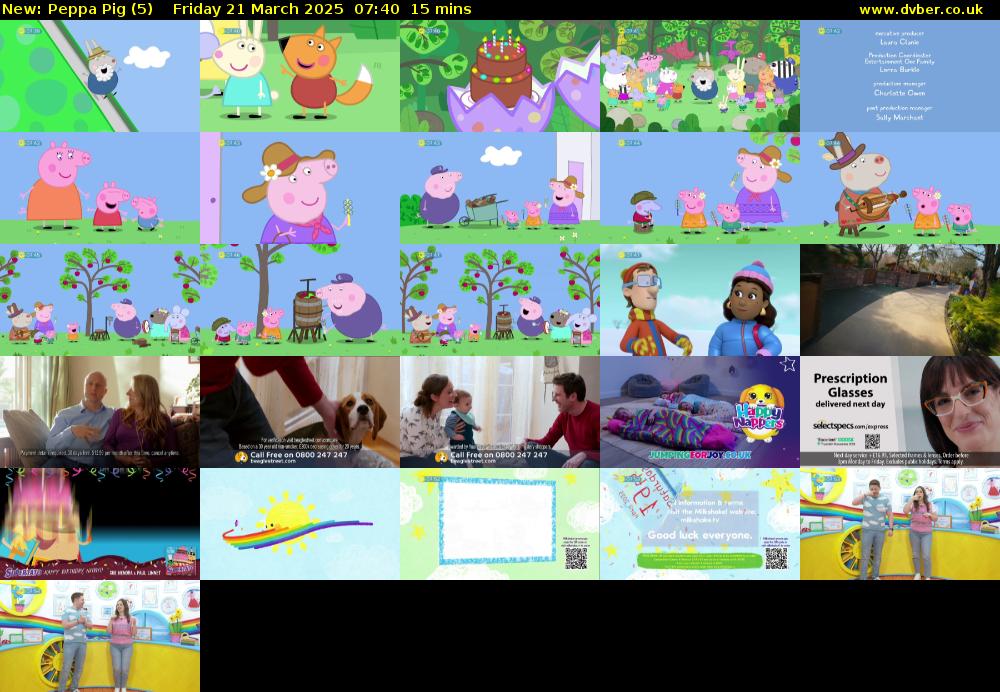1000x692 pixels.
Task: Click QR code on blank framed card thumbnail
Action: coord(576,559)
